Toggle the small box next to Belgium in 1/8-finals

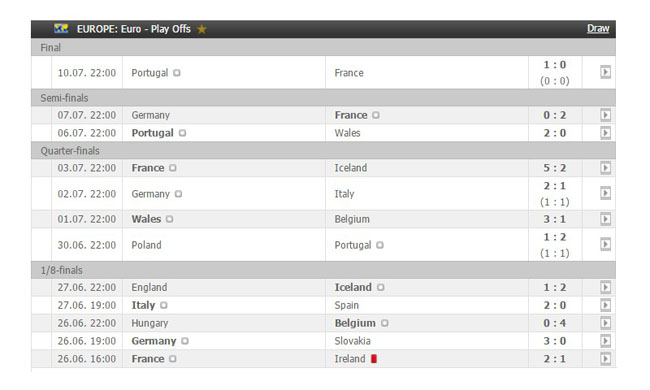point(384,323)
